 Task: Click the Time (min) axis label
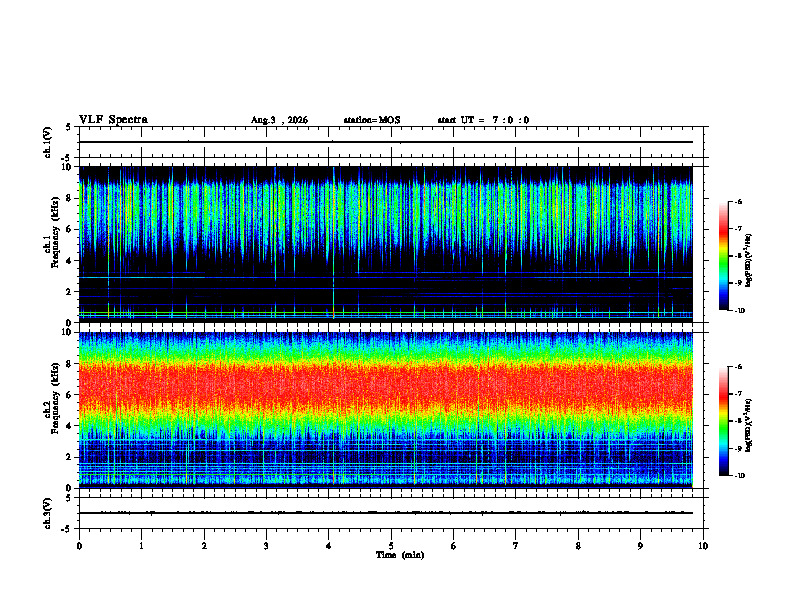400,555
